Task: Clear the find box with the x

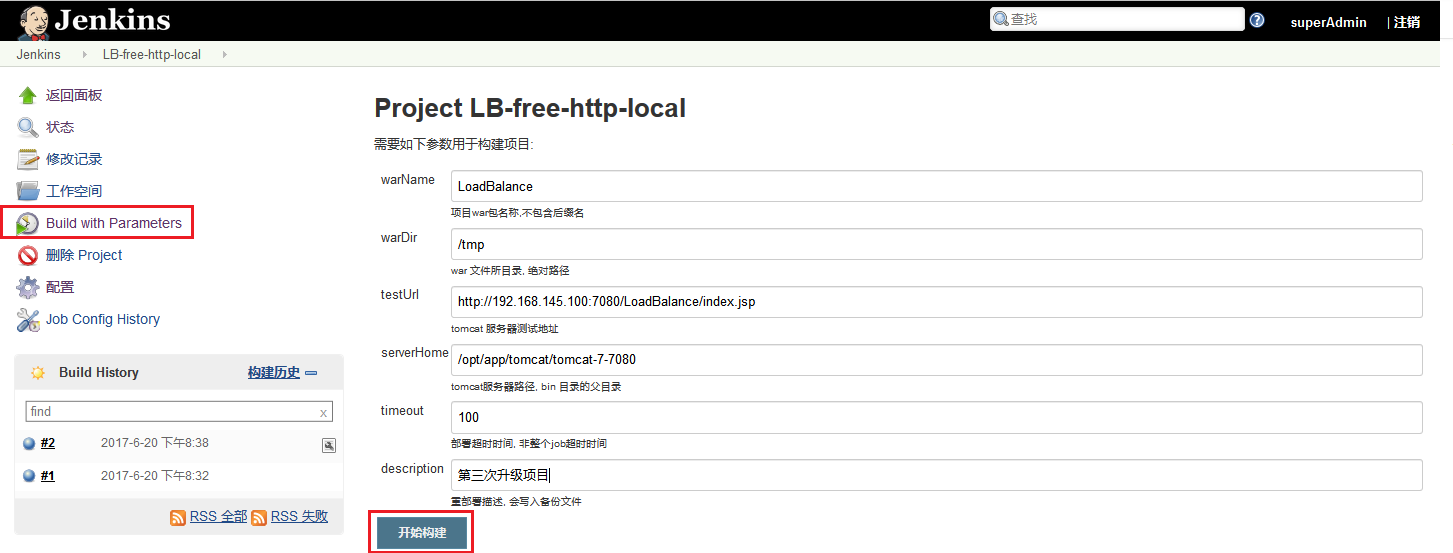Action: pos(323,413)
